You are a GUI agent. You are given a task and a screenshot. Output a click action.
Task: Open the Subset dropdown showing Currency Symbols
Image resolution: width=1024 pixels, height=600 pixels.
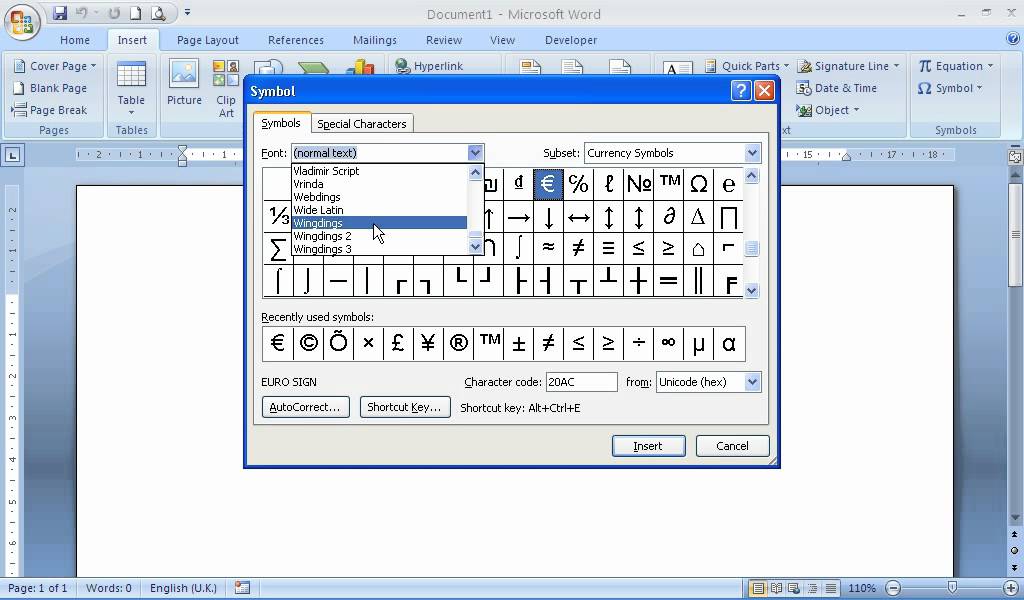pos(752,153)
